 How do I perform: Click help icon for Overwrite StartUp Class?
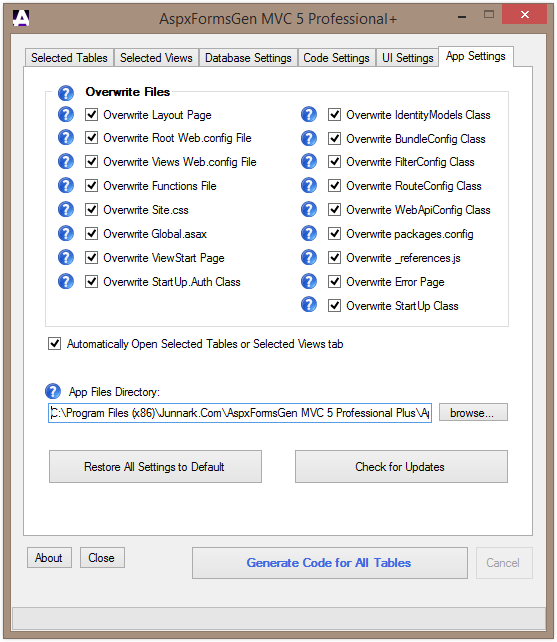click(309, 305)
